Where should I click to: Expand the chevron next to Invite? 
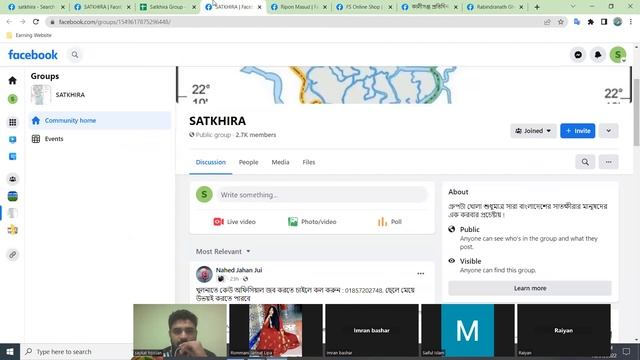pyautogui.click(x=609, y=131)
